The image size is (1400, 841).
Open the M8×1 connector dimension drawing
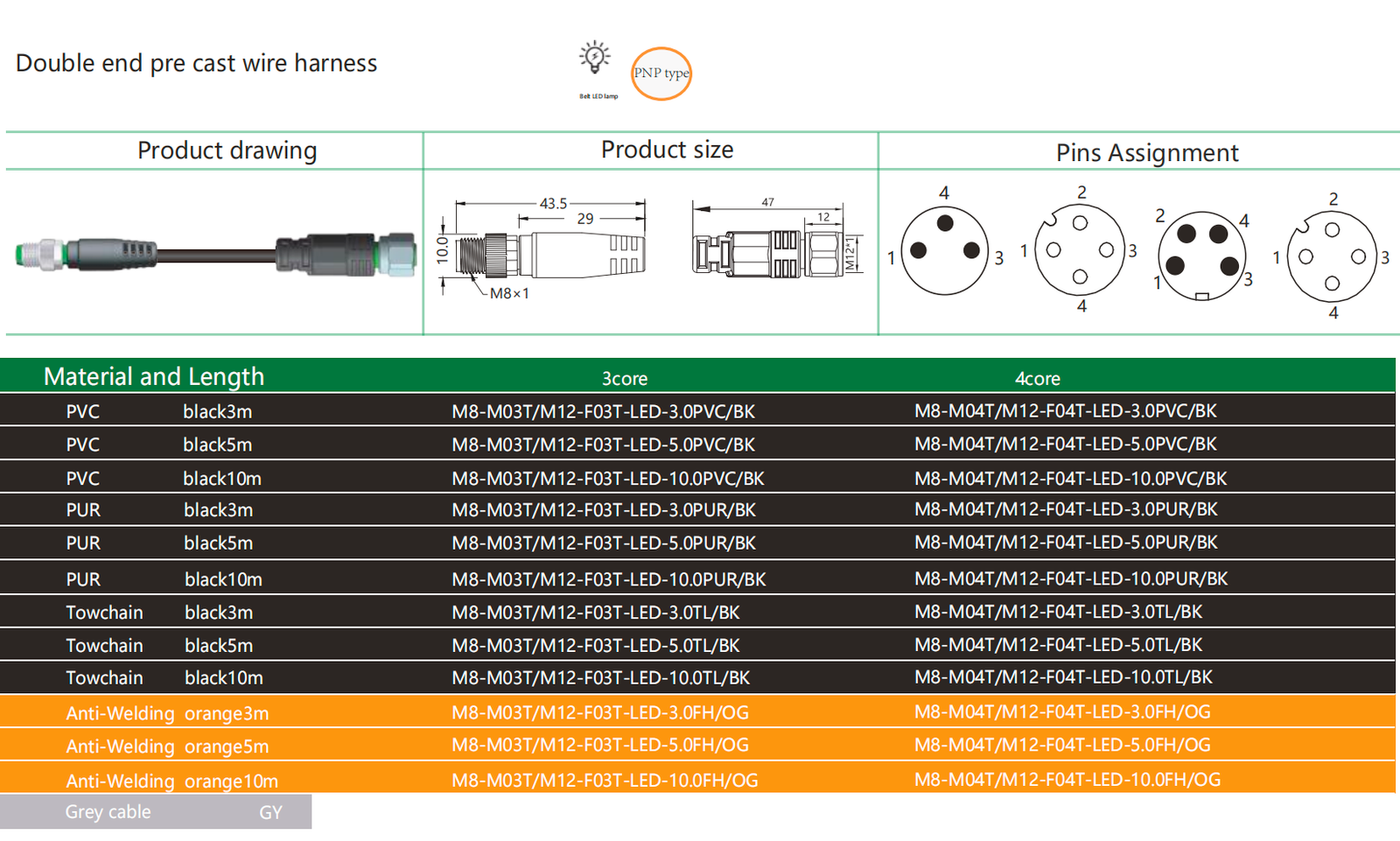coord(542,249)
